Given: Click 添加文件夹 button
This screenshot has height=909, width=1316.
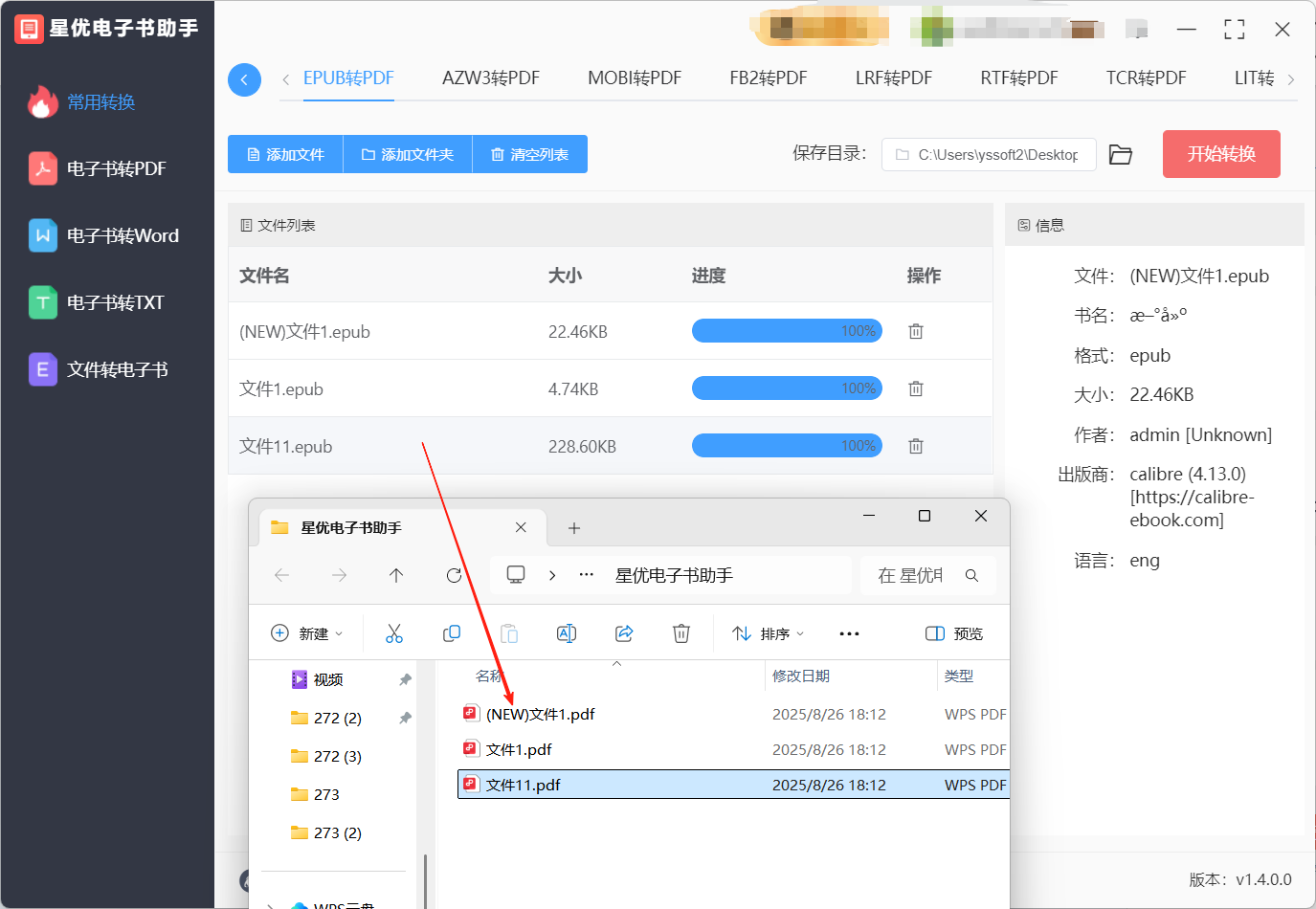Looking at the screenshot, I should pyautogui.click(x=408, y=154).
